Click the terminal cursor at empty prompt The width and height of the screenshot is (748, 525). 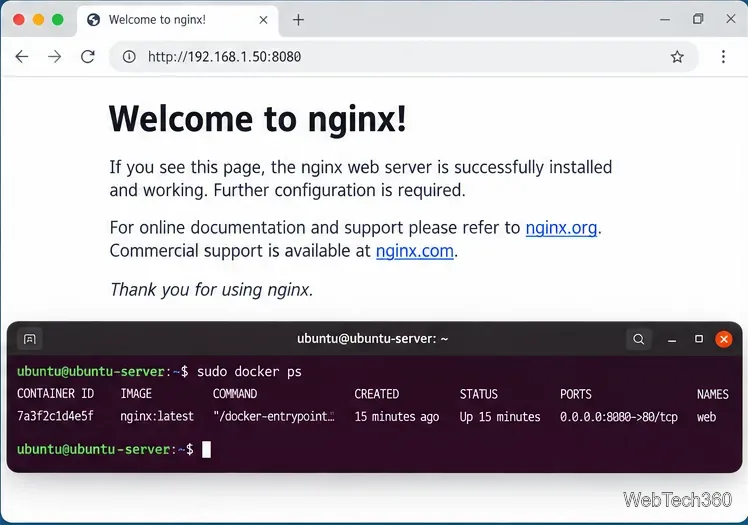click(206, 449)
